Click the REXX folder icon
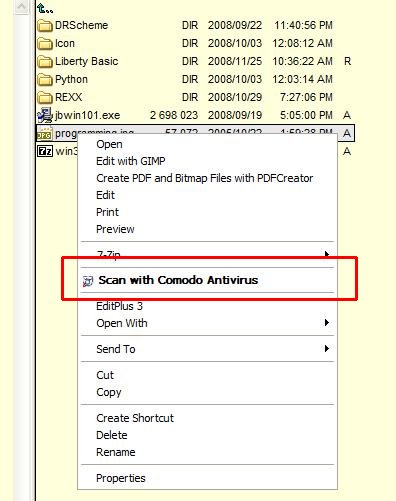Screen dimensions: 396x501 click(45, 97)
